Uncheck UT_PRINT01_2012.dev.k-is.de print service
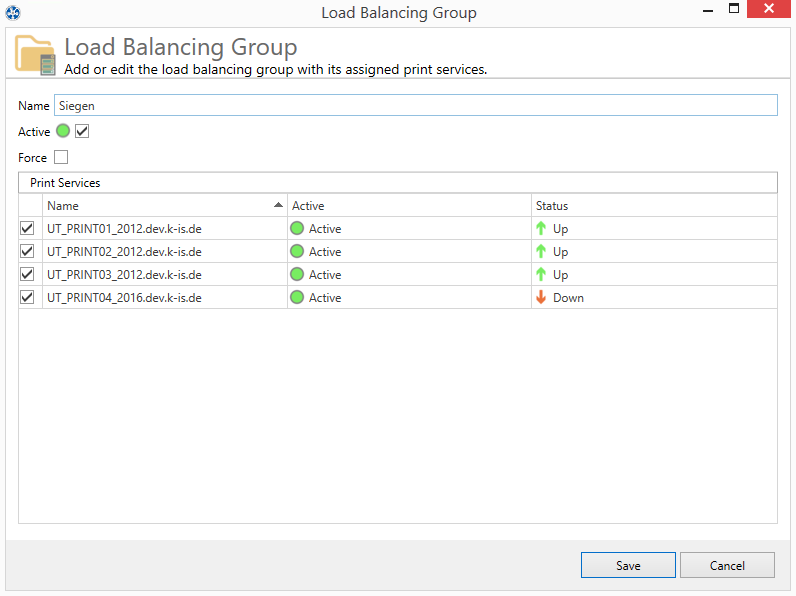The width and height of the screenshot is (796, 596). coord(27,229)
